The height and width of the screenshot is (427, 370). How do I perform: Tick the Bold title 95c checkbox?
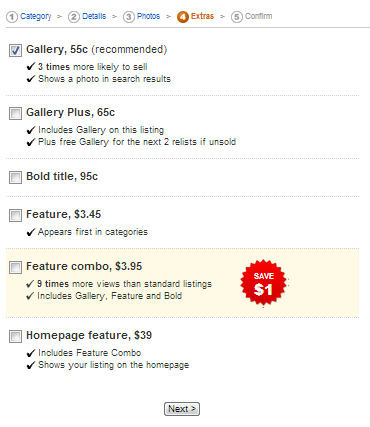point(15,177)
